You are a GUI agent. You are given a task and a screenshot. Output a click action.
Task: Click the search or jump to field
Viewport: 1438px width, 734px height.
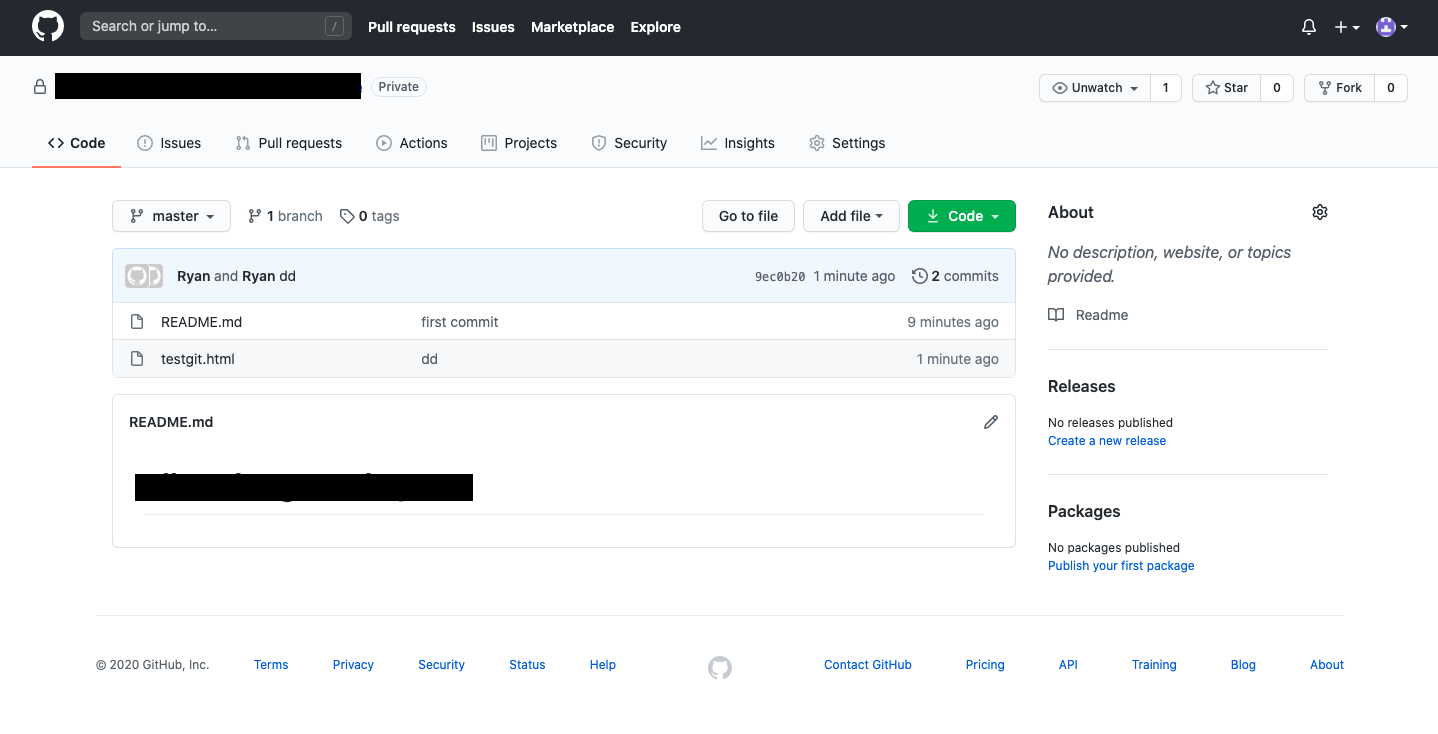[216, 26]
